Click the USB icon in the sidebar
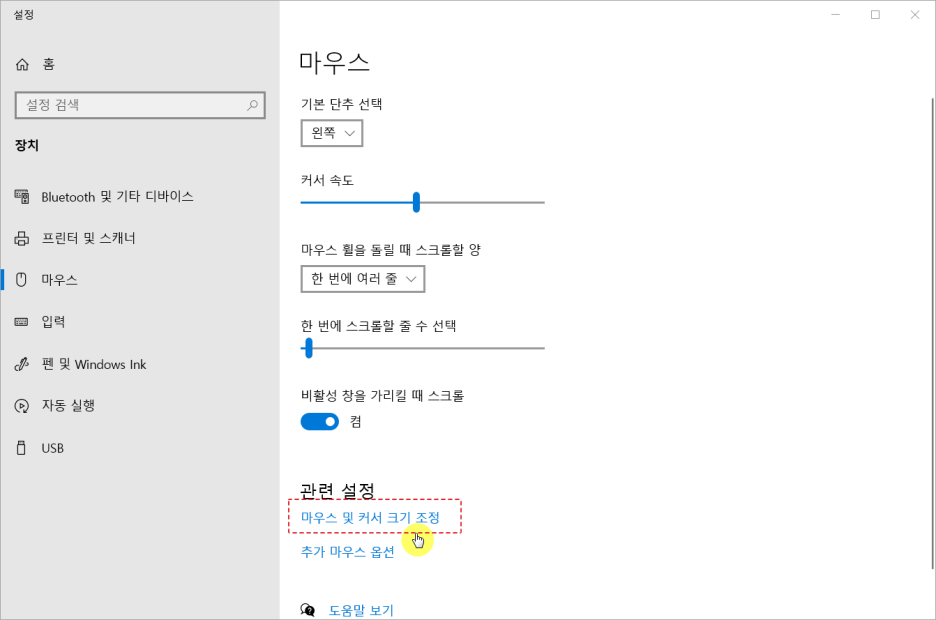The width and height of the screenshot is (936, 620). [21, 448]
